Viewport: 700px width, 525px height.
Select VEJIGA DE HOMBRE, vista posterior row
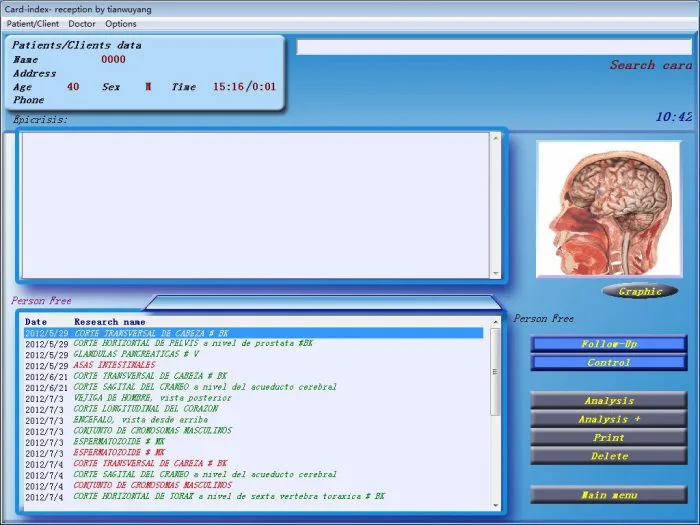[x=254, y=398]
